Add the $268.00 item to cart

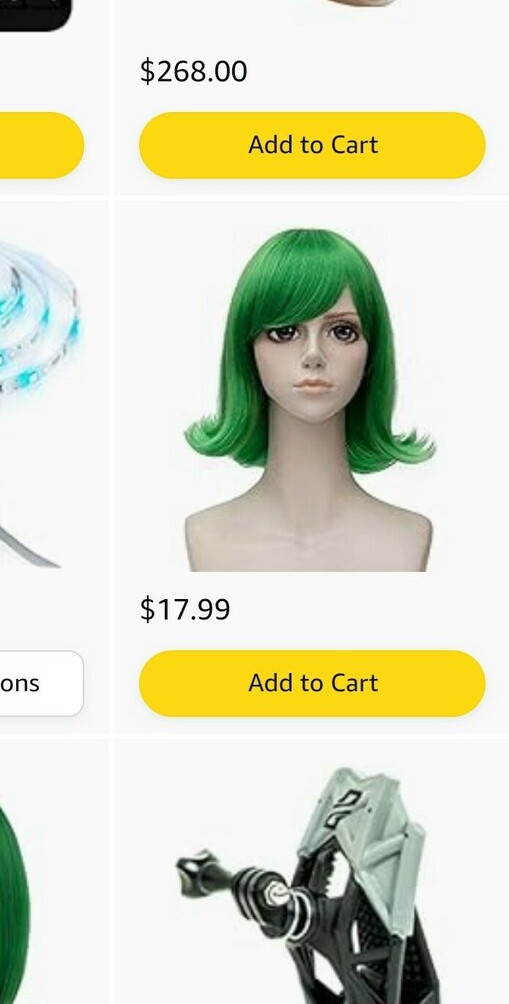coord(312,145)
